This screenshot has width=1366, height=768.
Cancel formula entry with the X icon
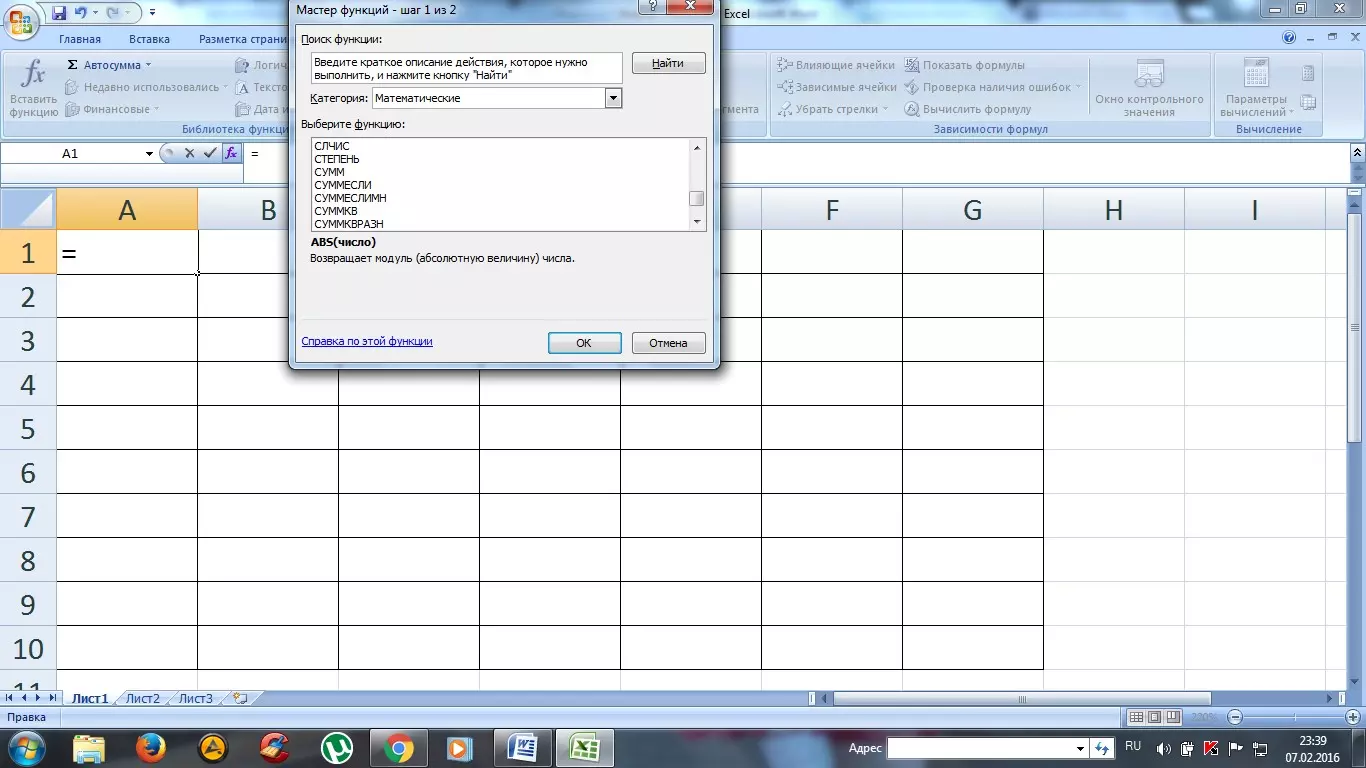189,153
